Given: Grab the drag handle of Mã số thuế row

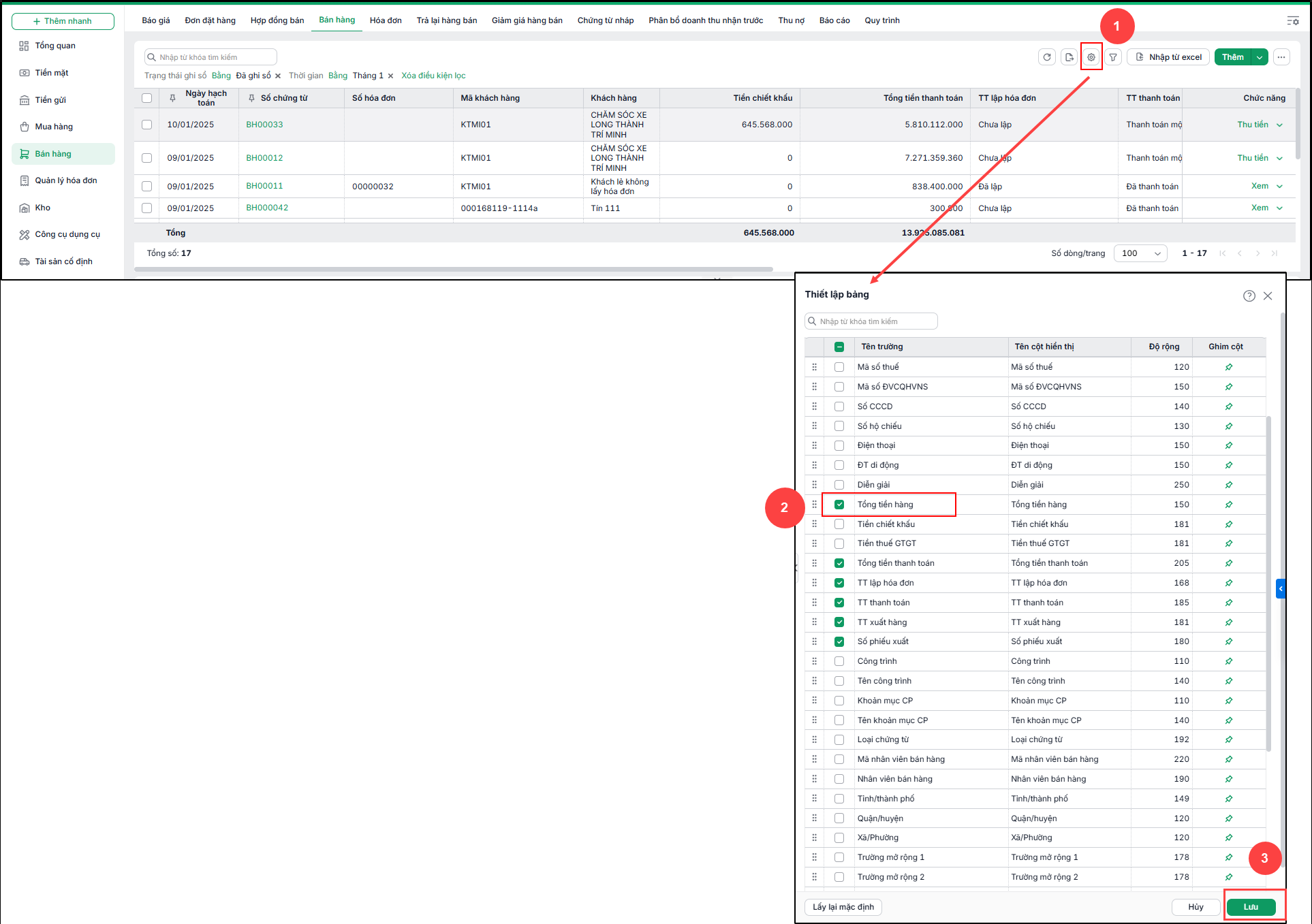Looking at the screenshot, I should [x=814, y=367].
